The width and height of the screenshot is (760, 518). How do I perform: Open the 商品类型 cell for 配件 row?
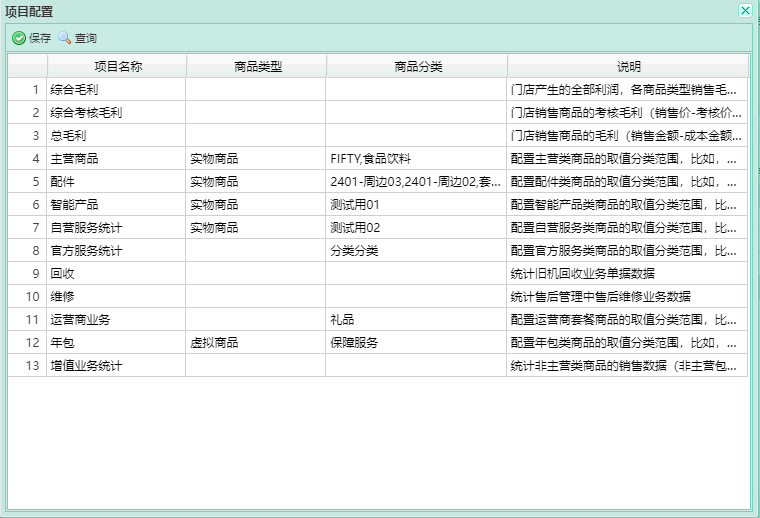pos(256,181)
